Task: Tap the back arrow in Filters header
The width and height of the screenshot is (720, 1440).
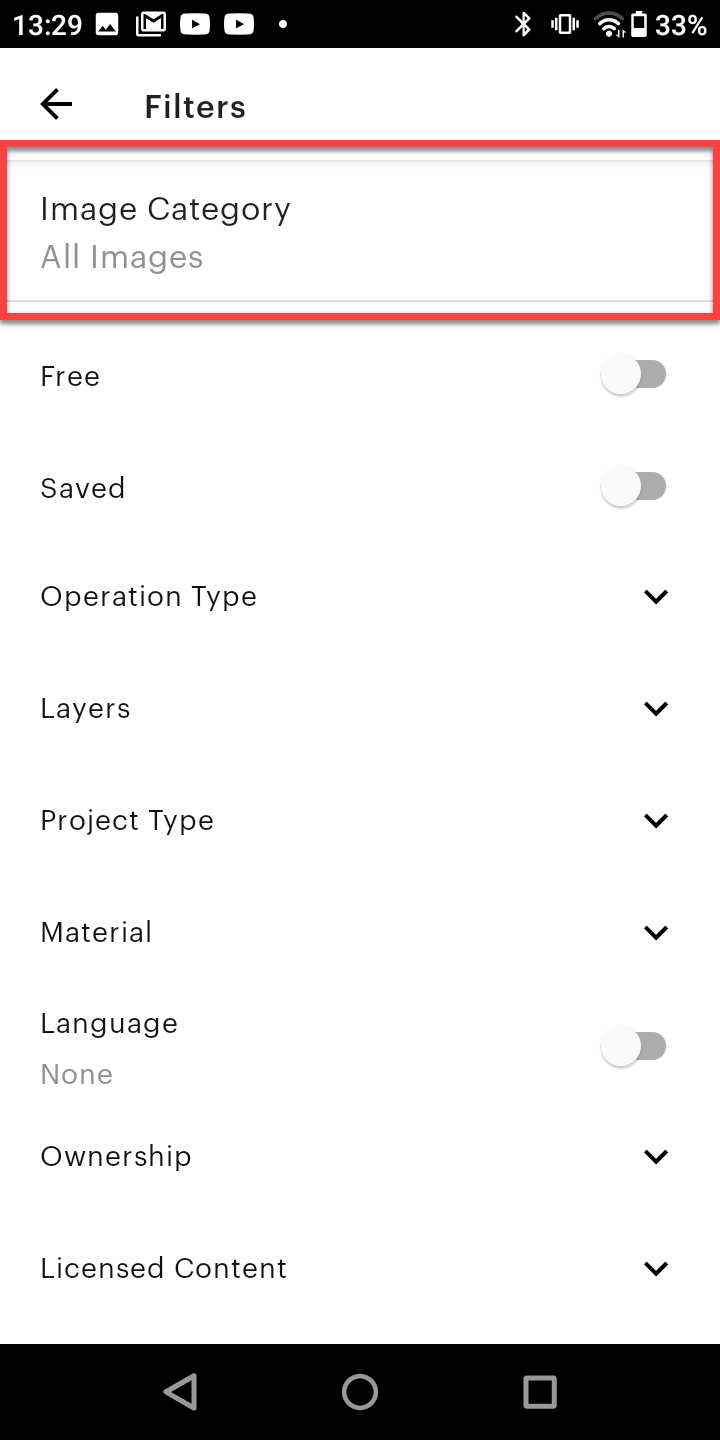Action: [x=56, y=105]
